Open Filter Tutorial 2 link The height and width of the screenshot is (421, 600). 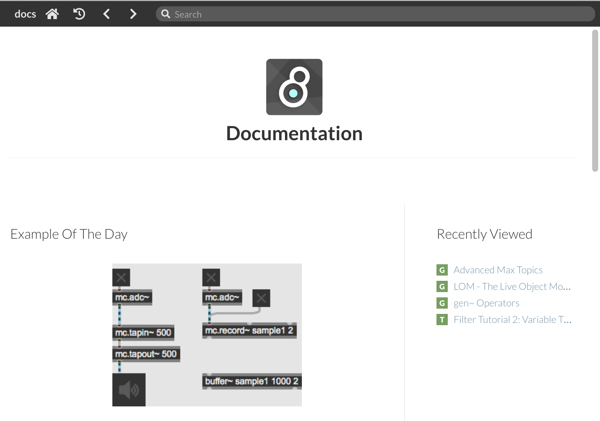[x=512, y=320]
